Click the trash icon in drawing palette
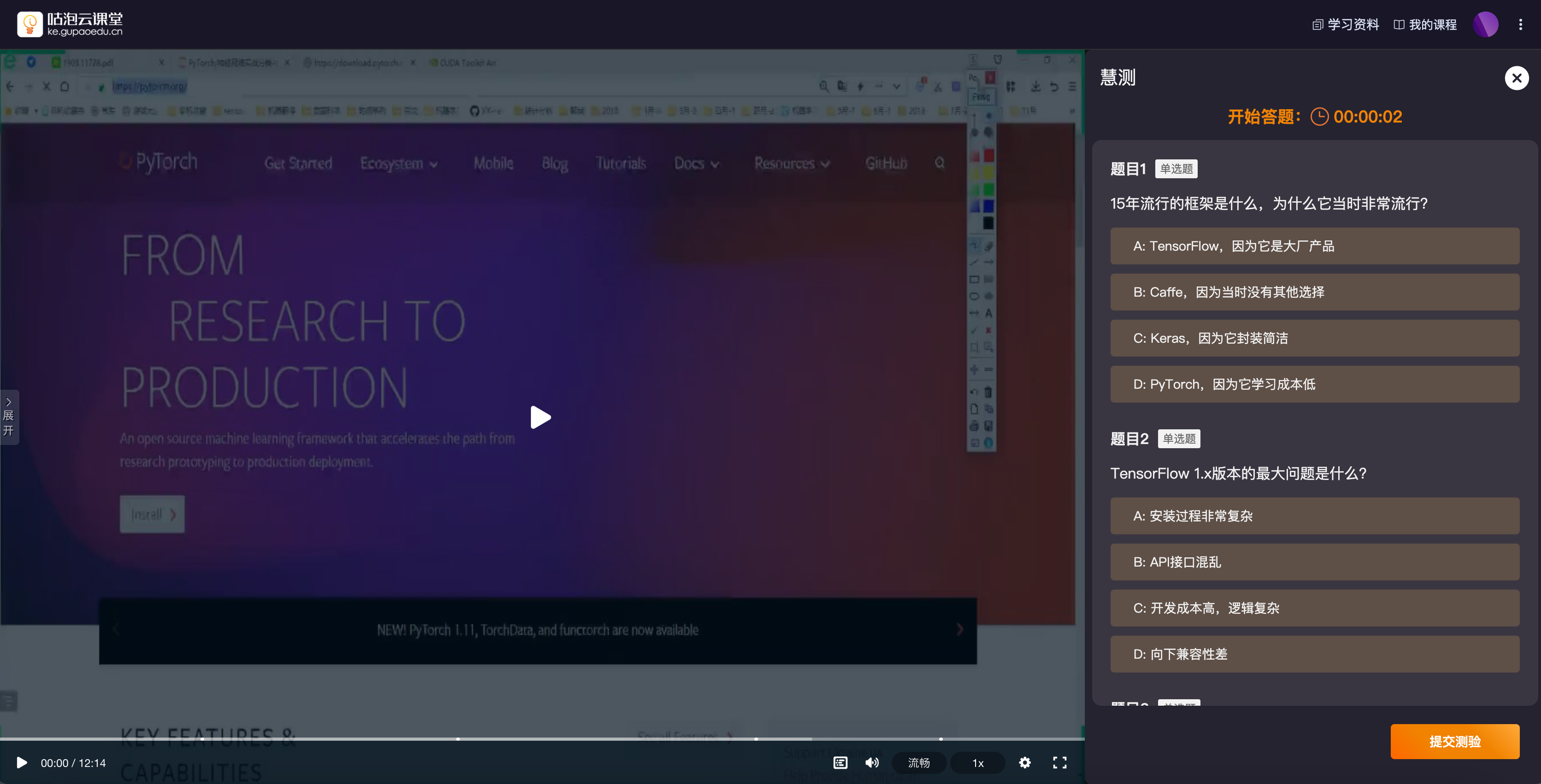Image resolution: width=1541 pixels, height=784 pixels. point(988,392)
